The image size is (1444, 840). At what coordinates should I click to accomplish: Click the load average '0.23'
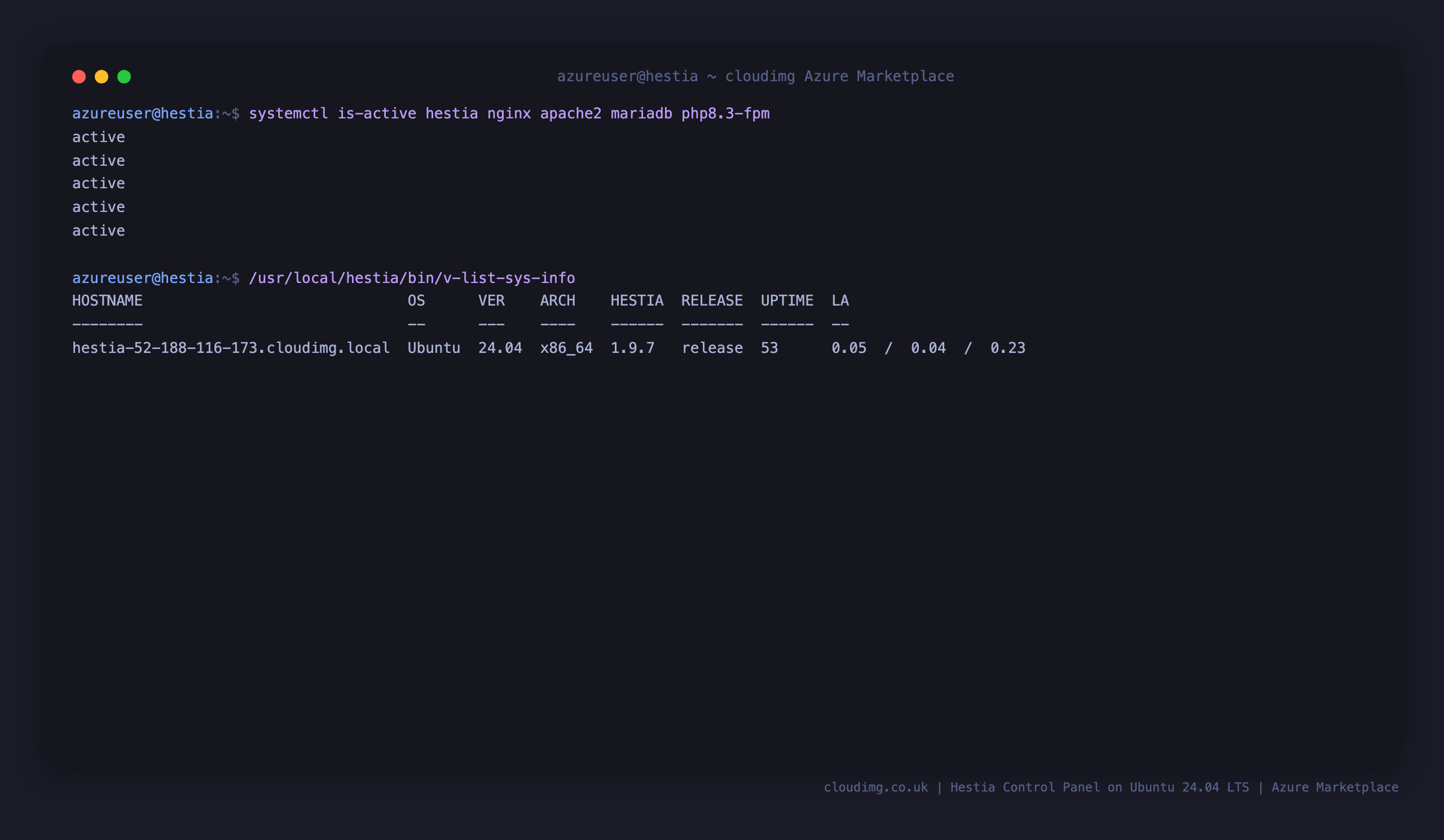point(1008,348)
